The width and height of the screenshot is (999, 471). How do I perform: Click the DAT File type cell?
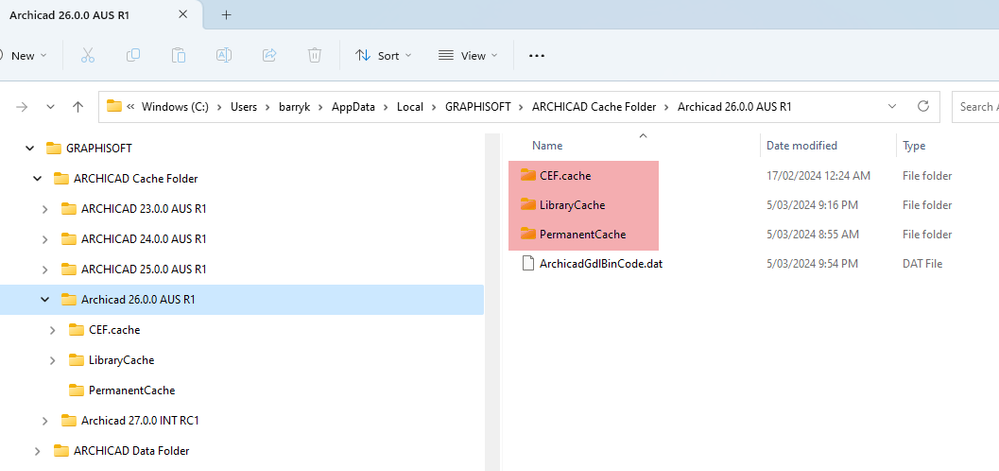[922, 263]
